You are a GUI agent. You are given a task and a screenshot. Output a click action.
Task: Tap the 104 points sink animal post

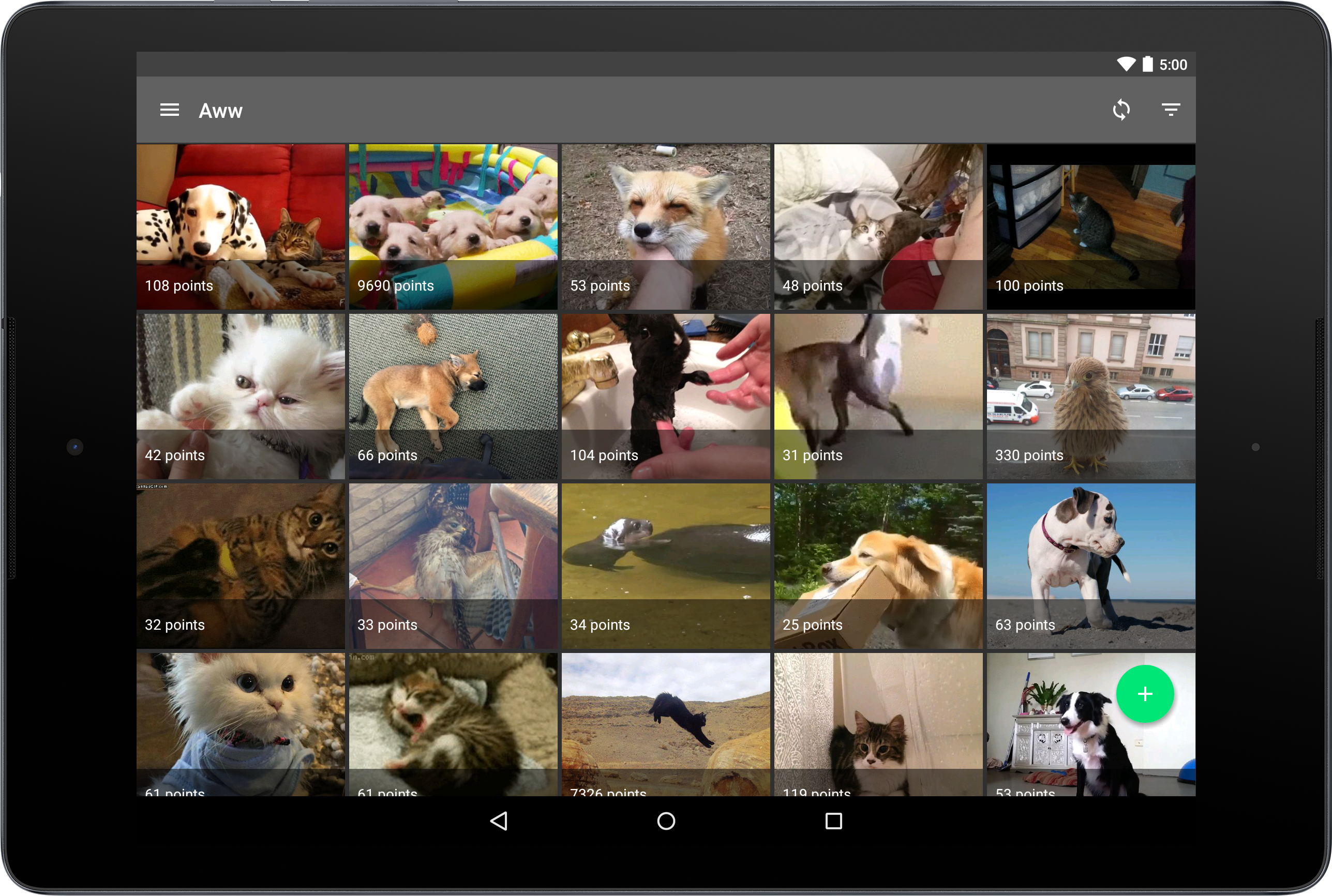tap(665, 396)
